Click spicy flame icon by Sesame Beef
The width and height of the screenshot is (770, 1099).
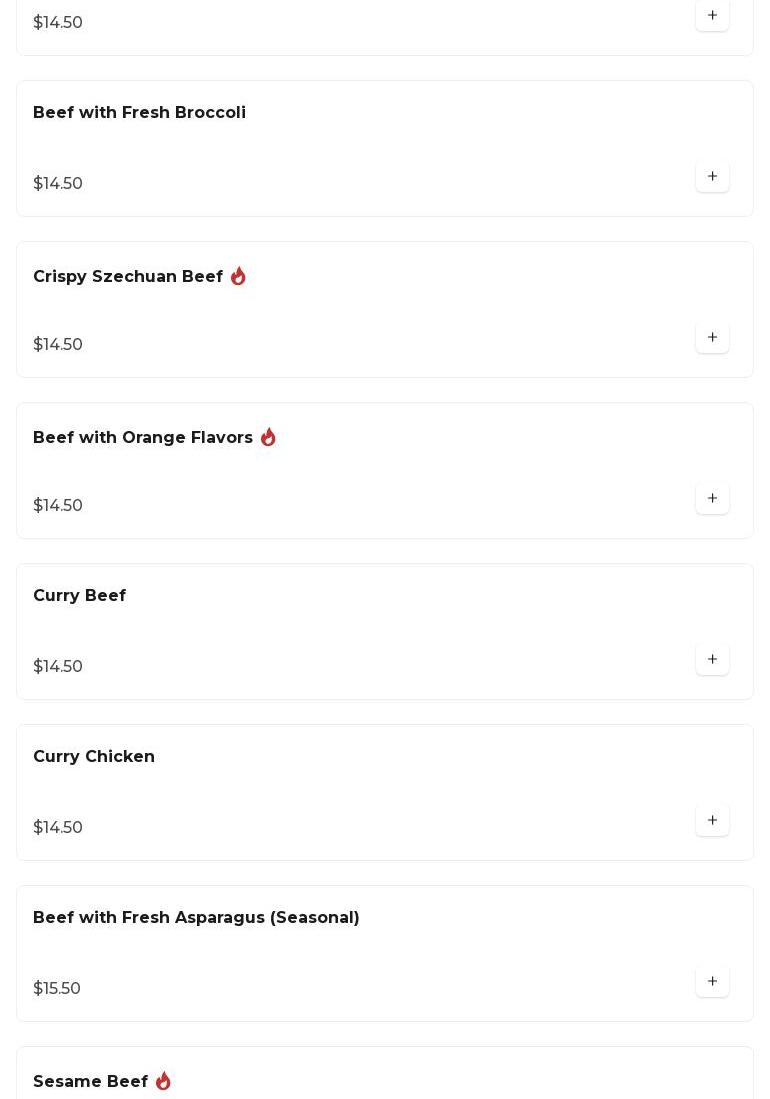click(163, 1081)
